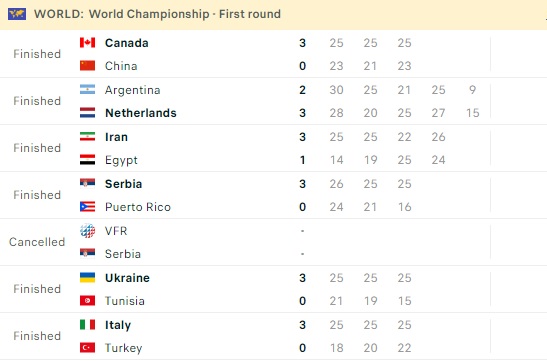Open the Italy team name
The width and height of the screenshot is (547, 361).
point(118,325)
